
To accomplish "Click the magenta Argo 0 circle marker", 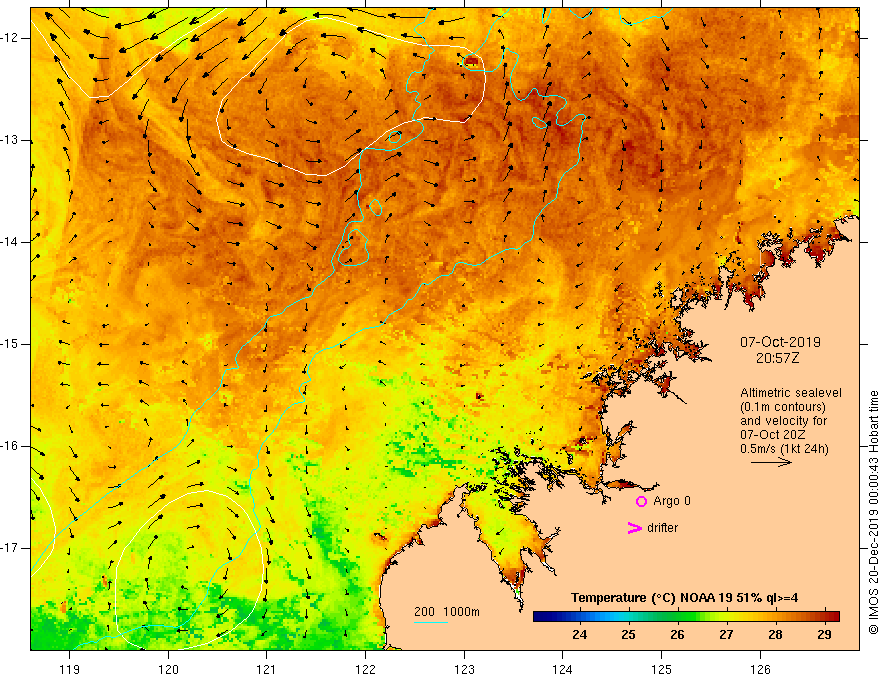I will click(641, 502).
